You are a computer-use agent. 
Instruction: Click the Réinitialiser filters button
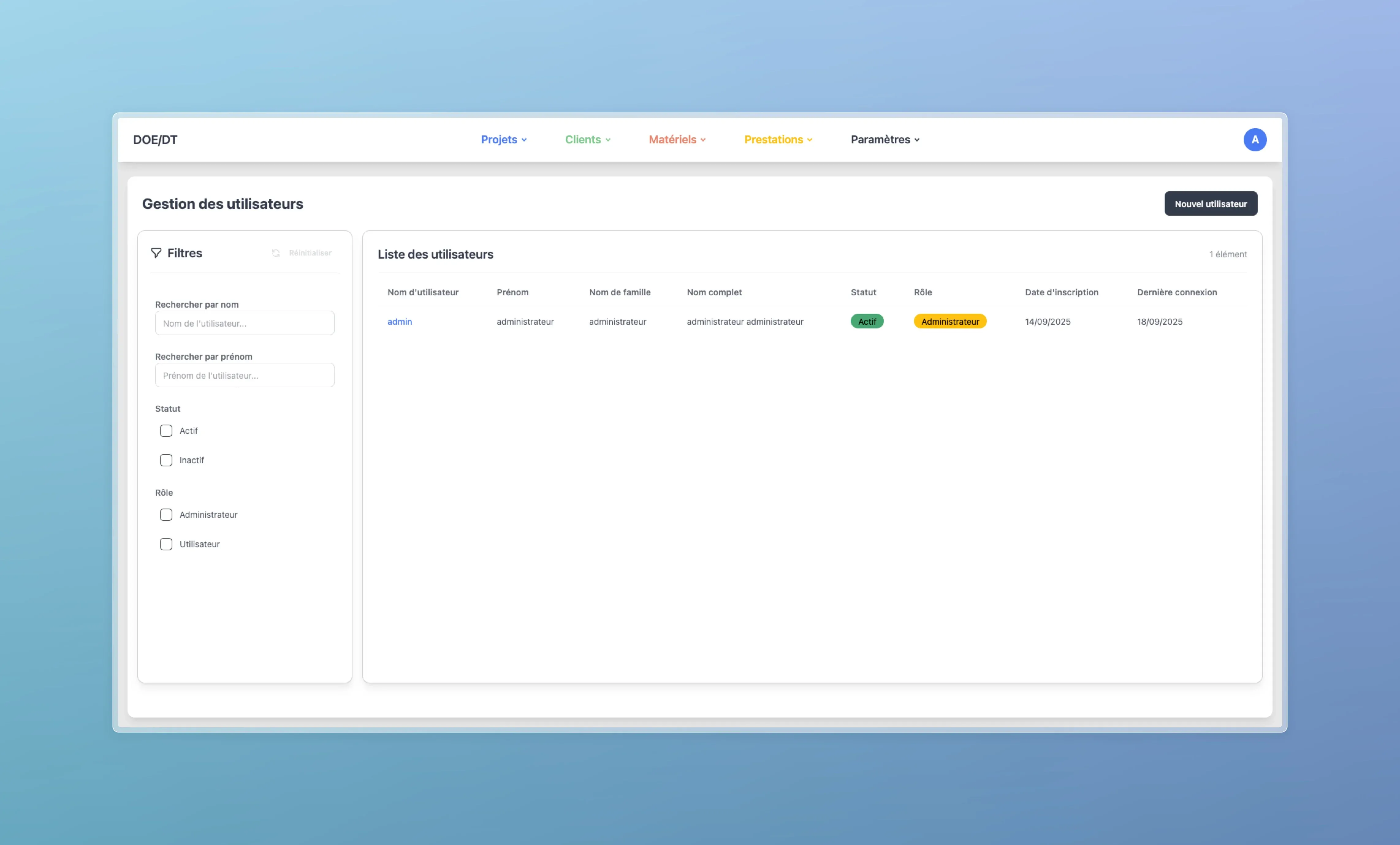tap(310, 253)
